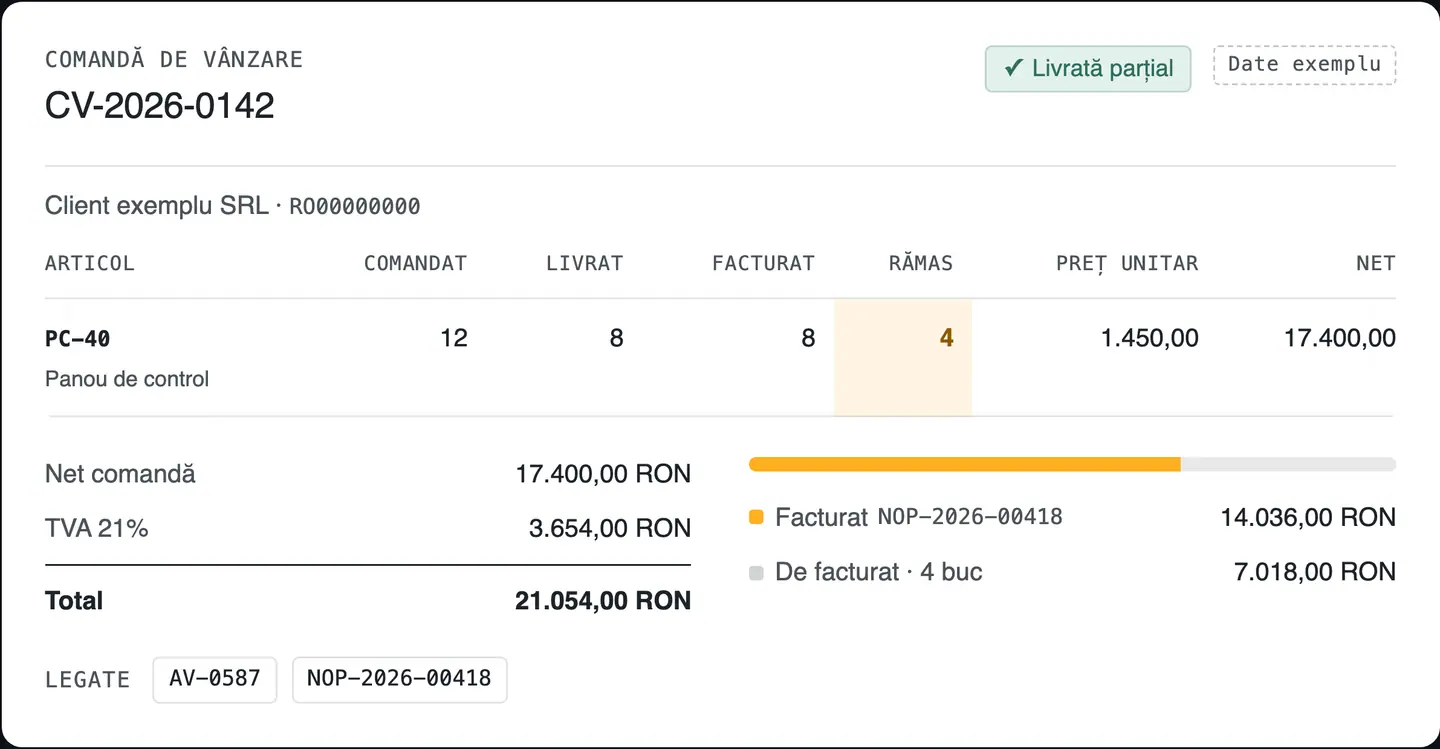Select the Date exemplu tag
1440x749 pixels.
point(1304,65)
